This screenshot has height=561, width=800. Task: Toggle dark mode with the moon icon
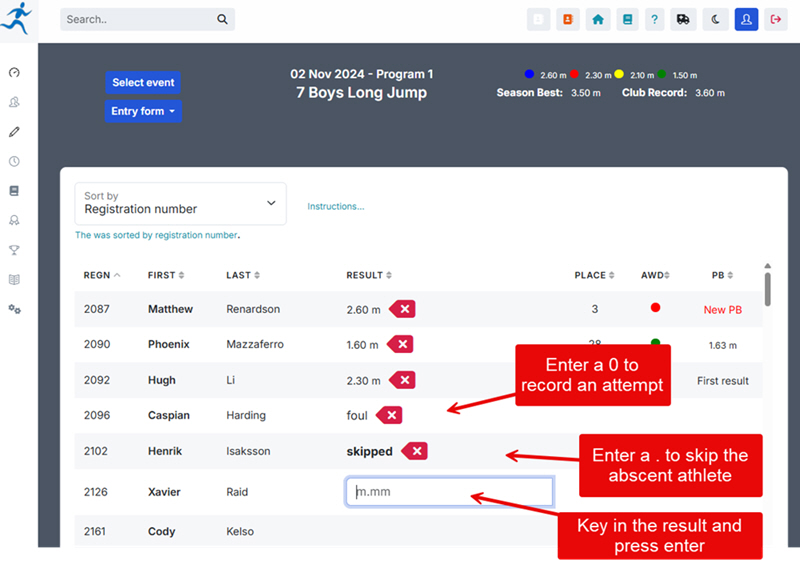tap(717, 19)
